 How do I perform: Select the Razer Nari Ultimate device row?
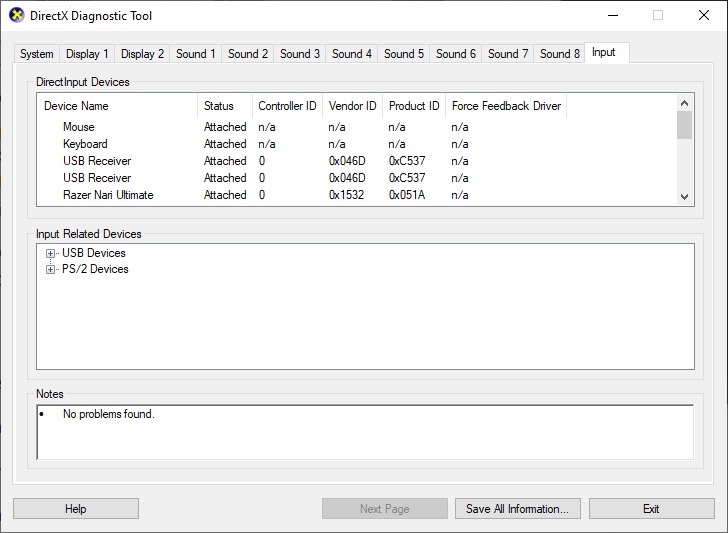108,195
